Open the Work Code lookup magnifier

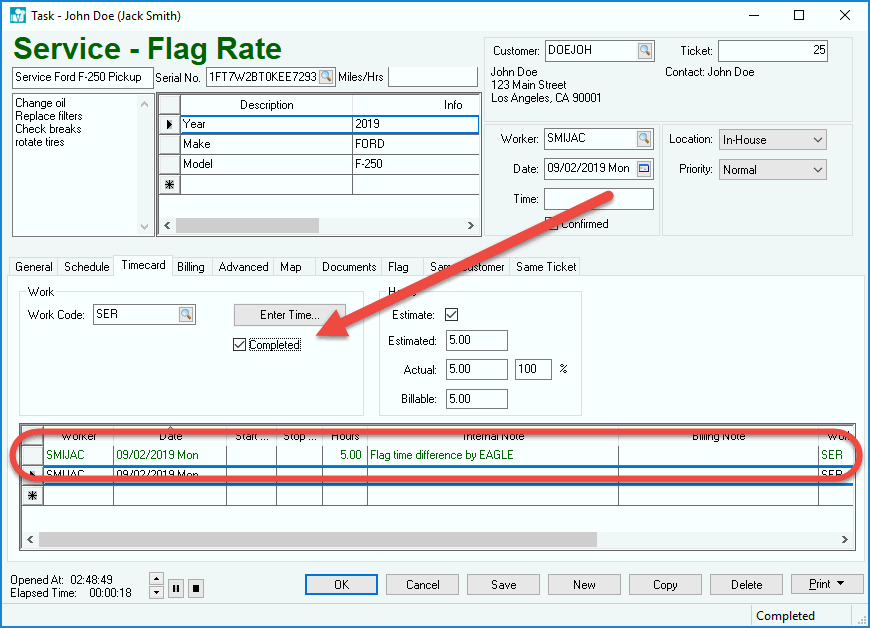pyautogui.click(x=186, y=314)
